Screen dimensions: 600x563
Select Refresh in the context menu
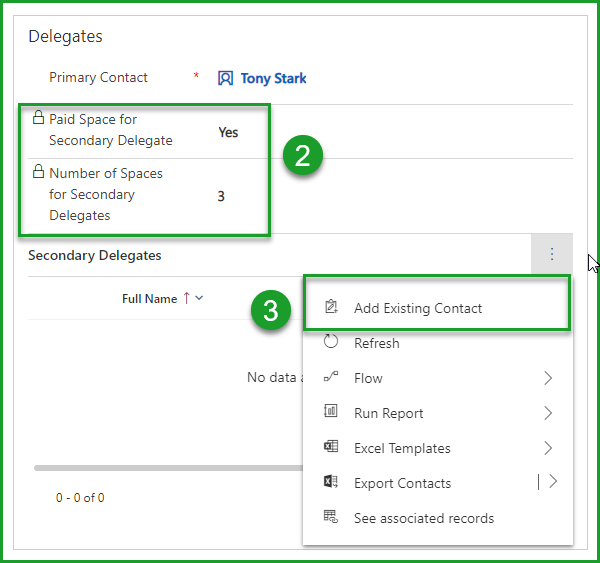pyautogui.click(x=438, y=343)
